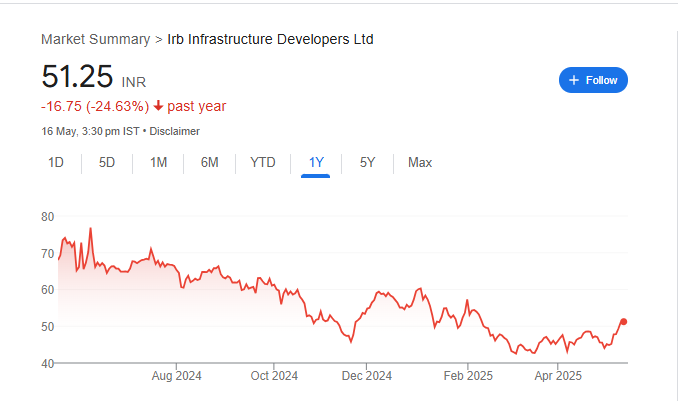Click the 60 y-axis value
This screenshot has width=678, height=401.
point(48,290)
